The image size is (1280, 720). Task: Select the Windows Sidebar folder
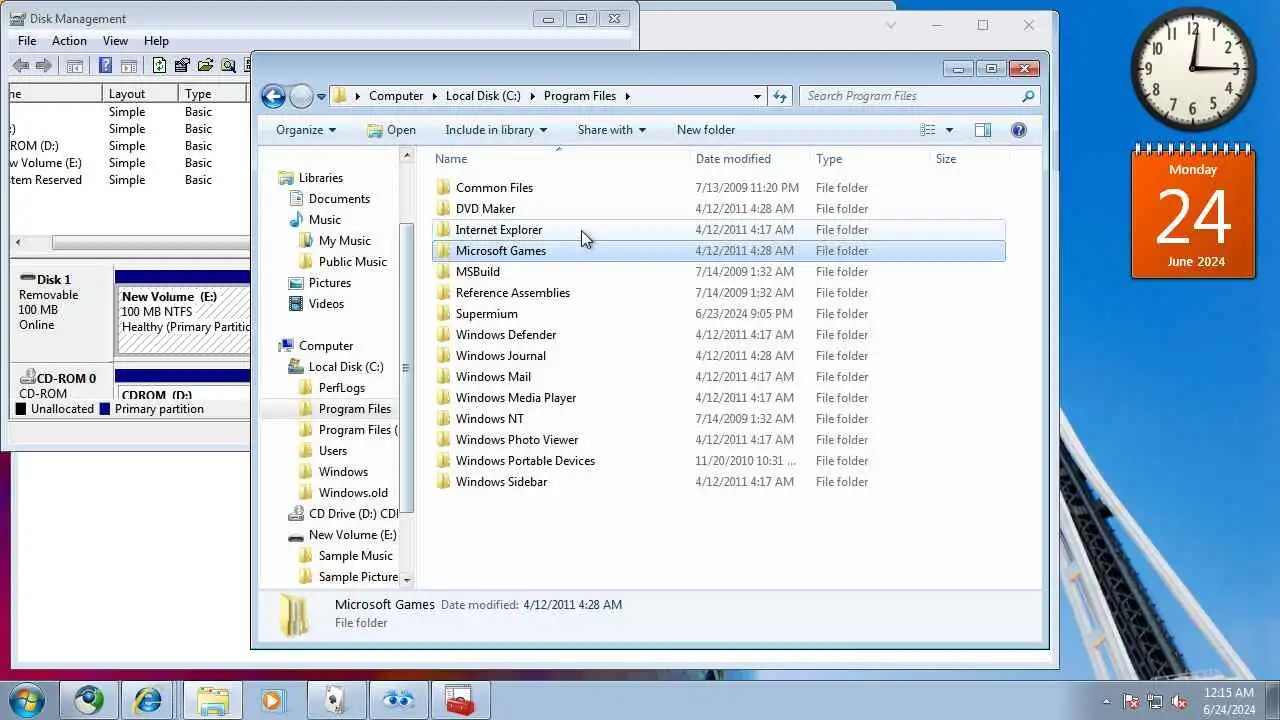pyautogui.click(x=719, y=482)
